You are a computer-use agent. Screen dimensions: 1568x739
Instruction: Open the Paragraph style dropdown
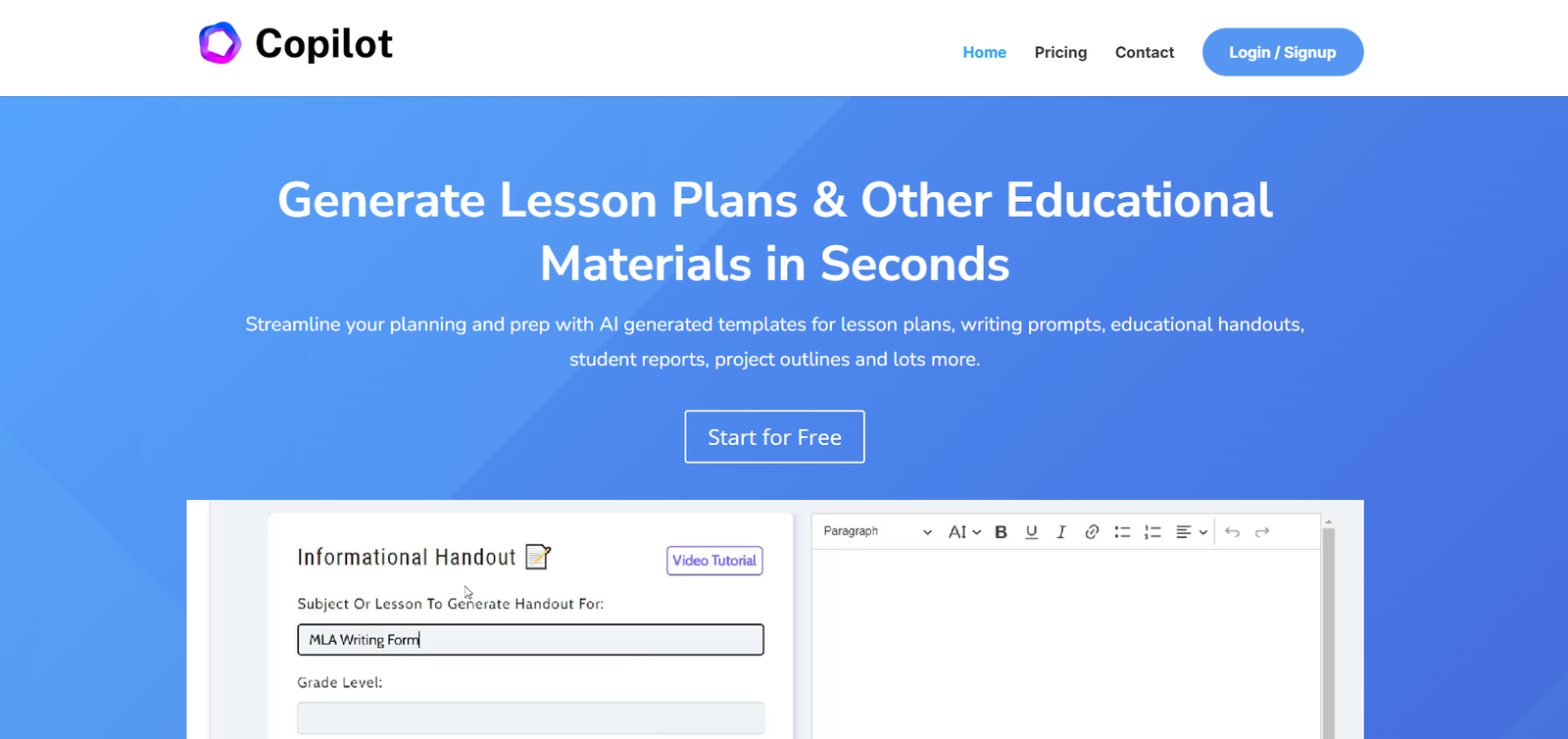point(876,531)
